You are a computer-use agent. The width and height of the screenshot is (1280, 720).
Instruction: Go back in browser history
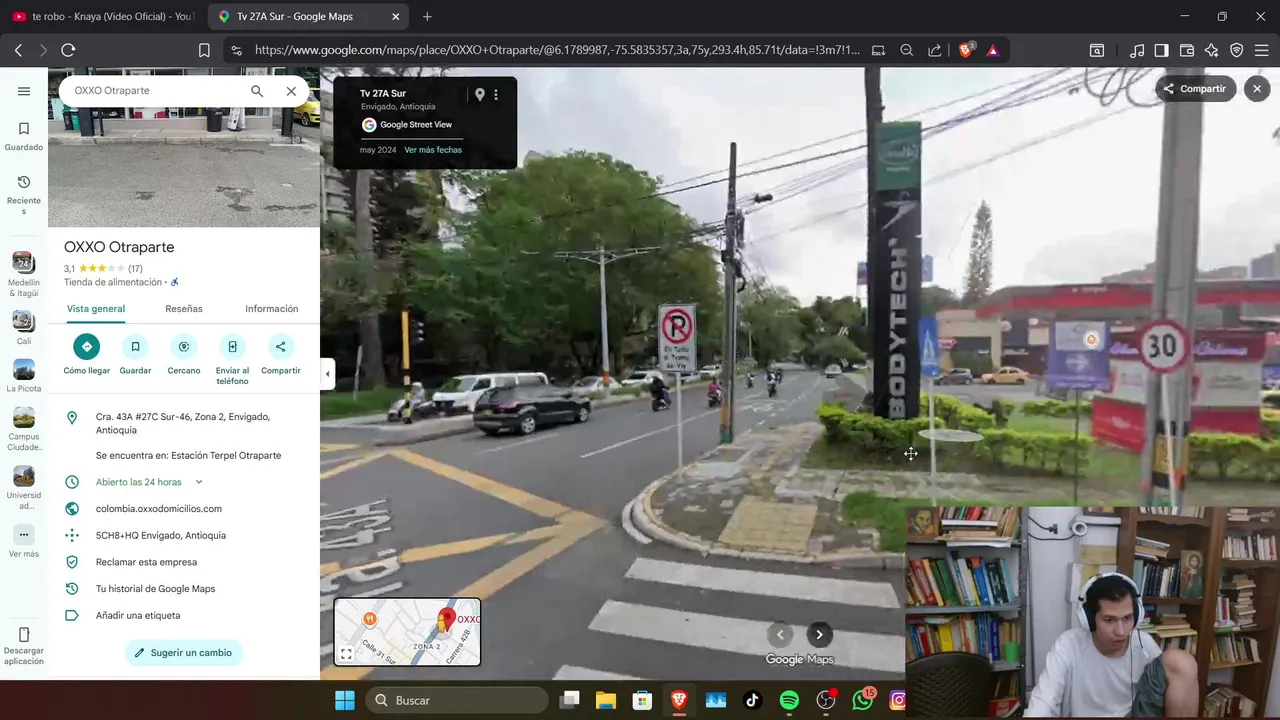pos(18,50)
